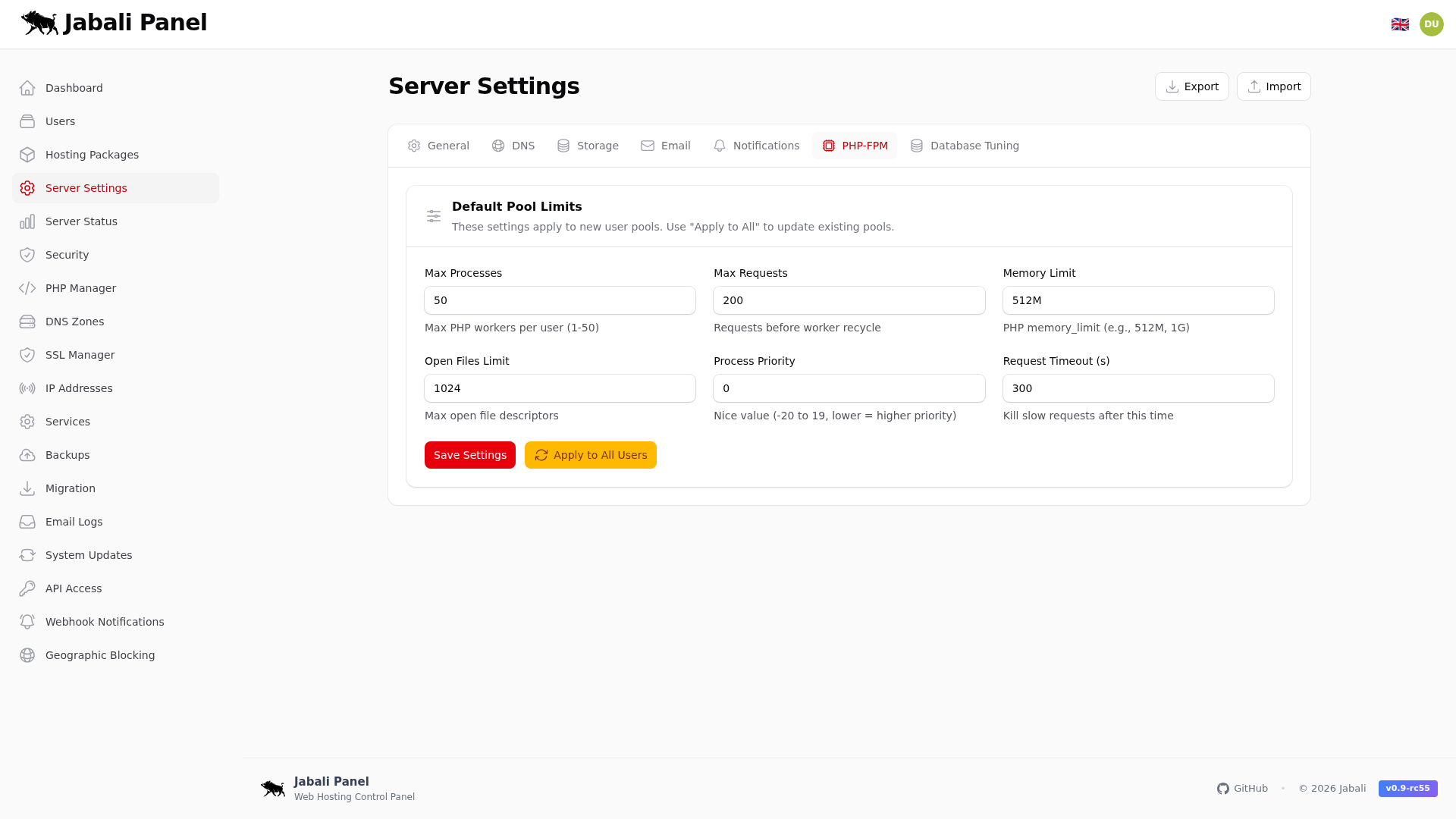The image size is (1456, 819).
Task: Click the UK flag language selector
Action: pyautogui.click(x=1400, y=24)
